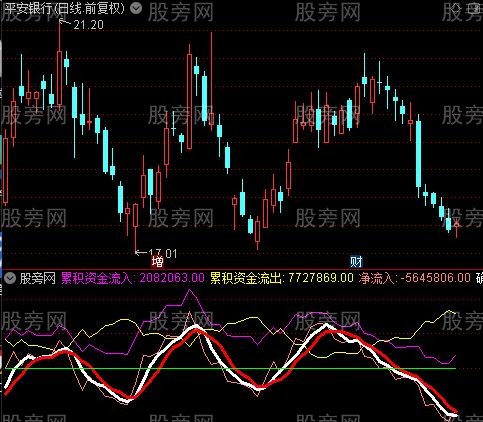Viewport: 483px width, 422px height.
Task: Expand the indicator panel dropdown beside 股旁网 label
Action: point(10,278)
